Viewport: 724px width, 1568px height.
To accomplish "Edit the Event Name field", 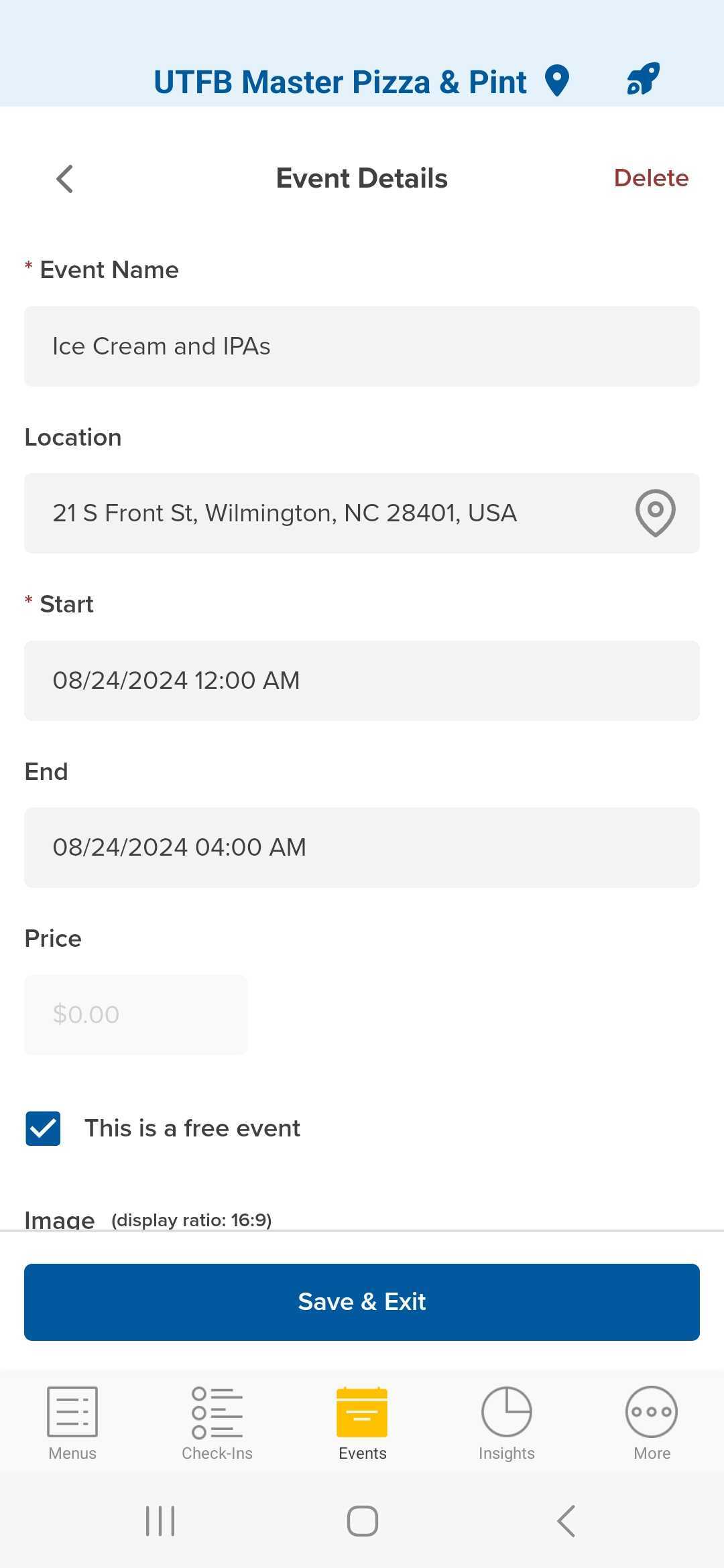I will point(362,346).
